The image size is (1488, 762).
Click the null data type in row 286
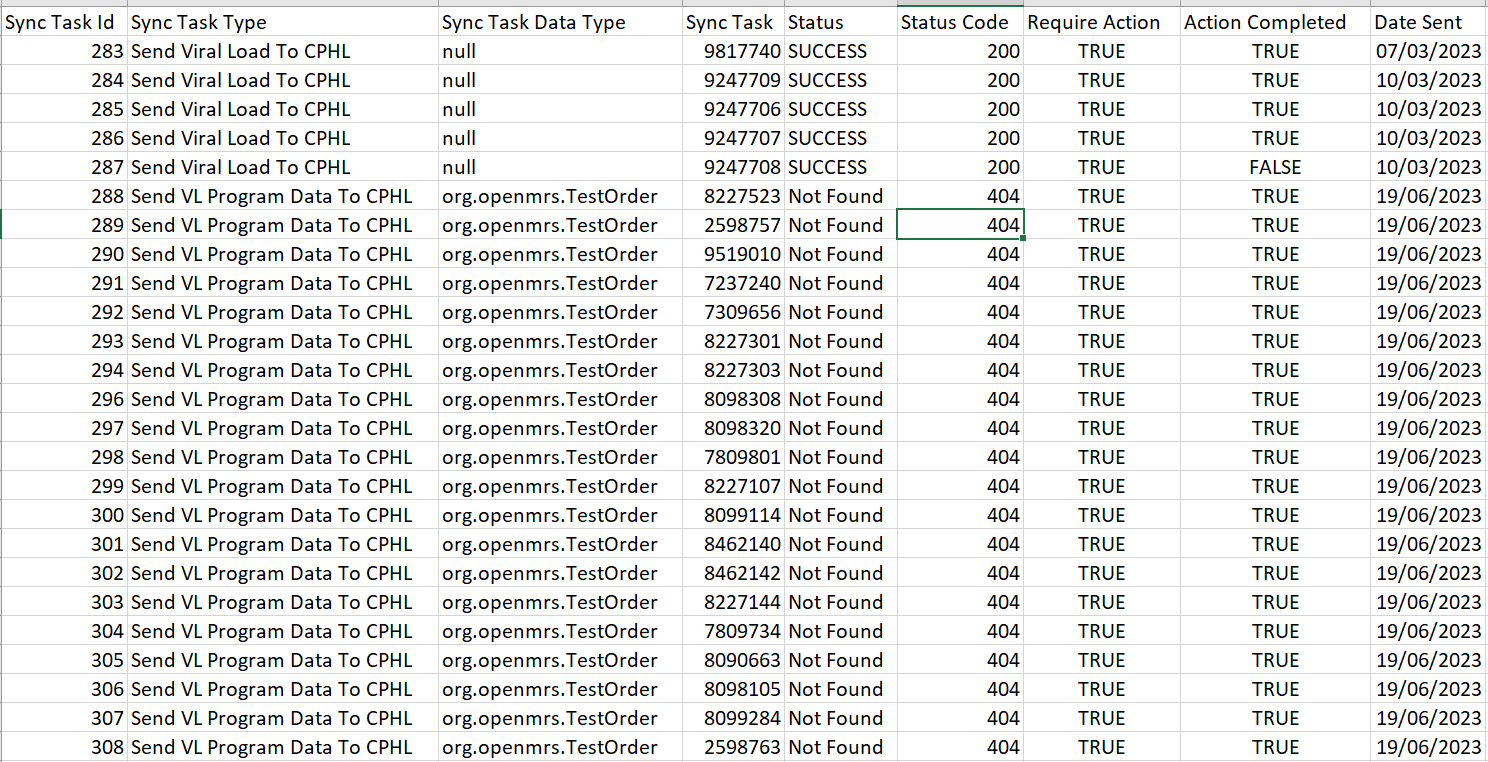[560, 138]
